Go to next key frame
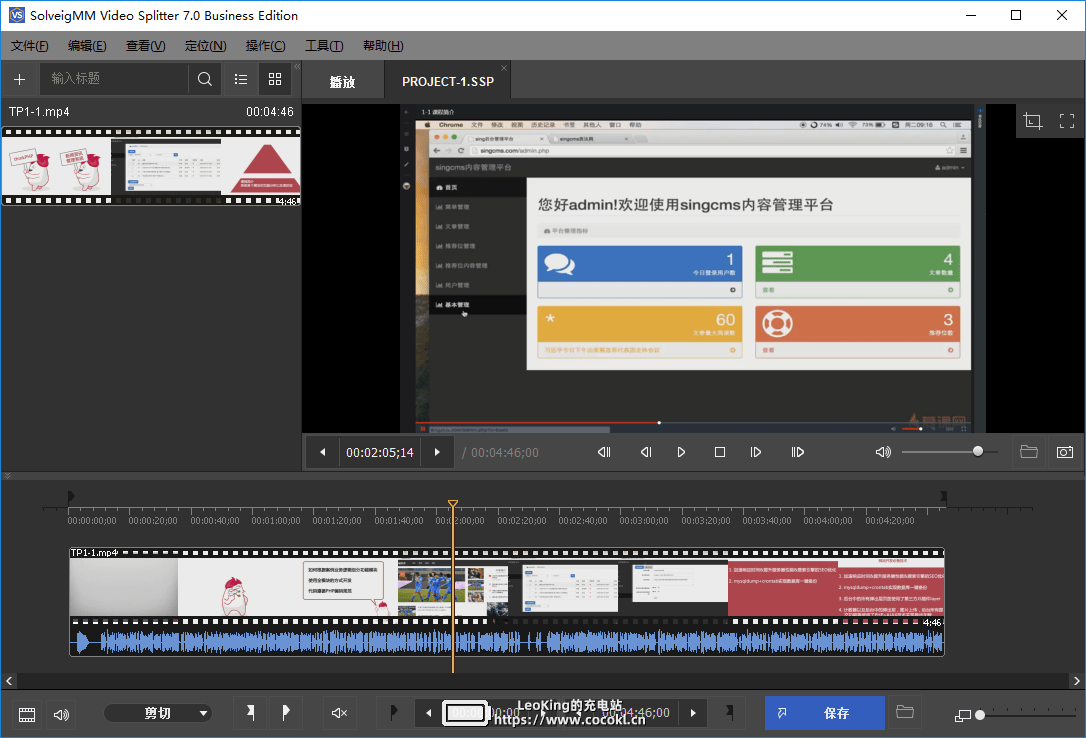 (x=797, y=452)
